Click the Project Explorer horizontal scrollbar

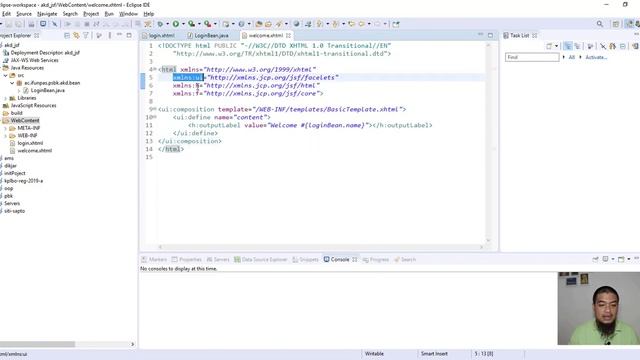37,344
